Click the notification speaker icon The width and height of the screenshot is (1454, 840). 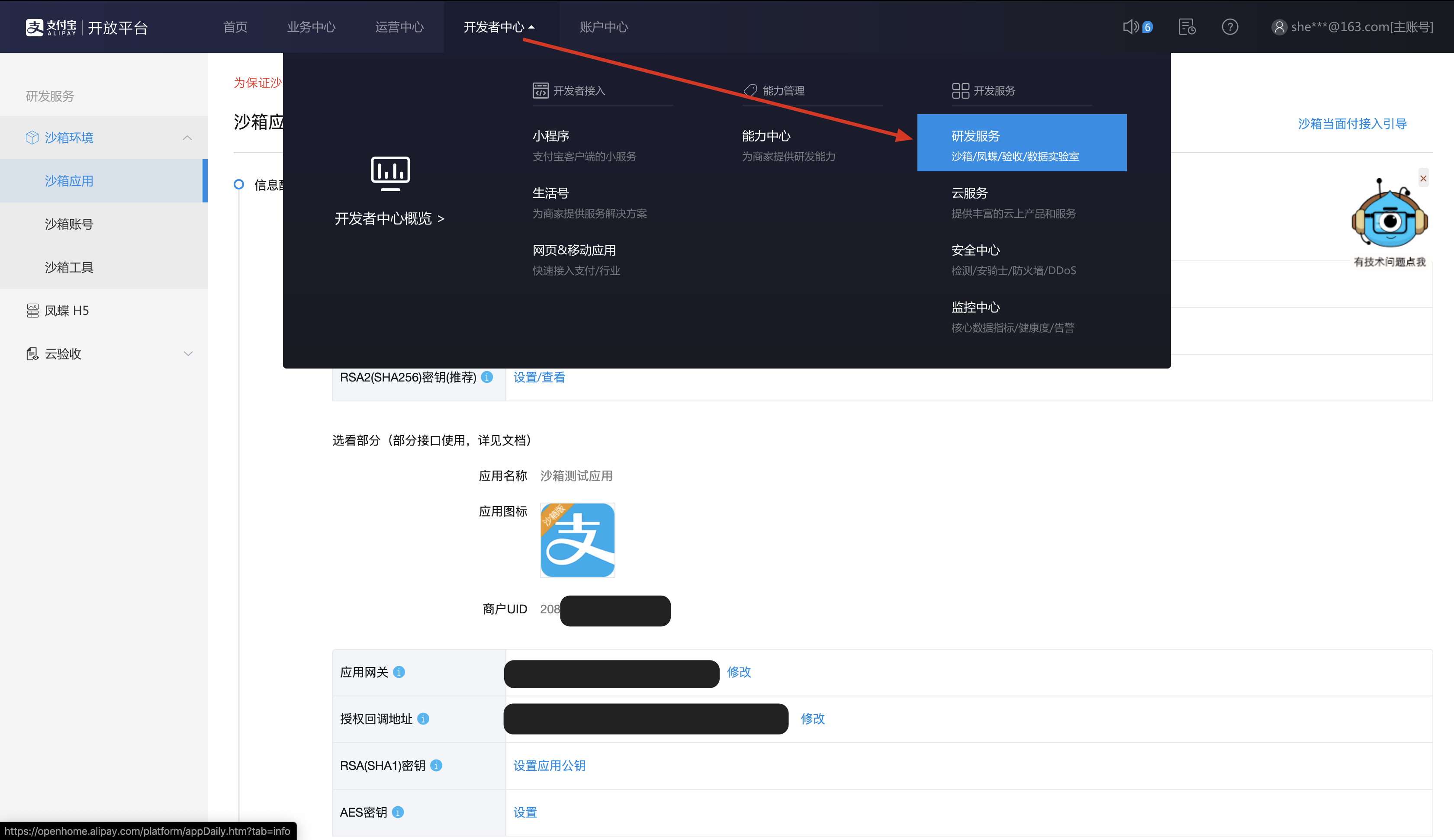[x=1130, y=26]
